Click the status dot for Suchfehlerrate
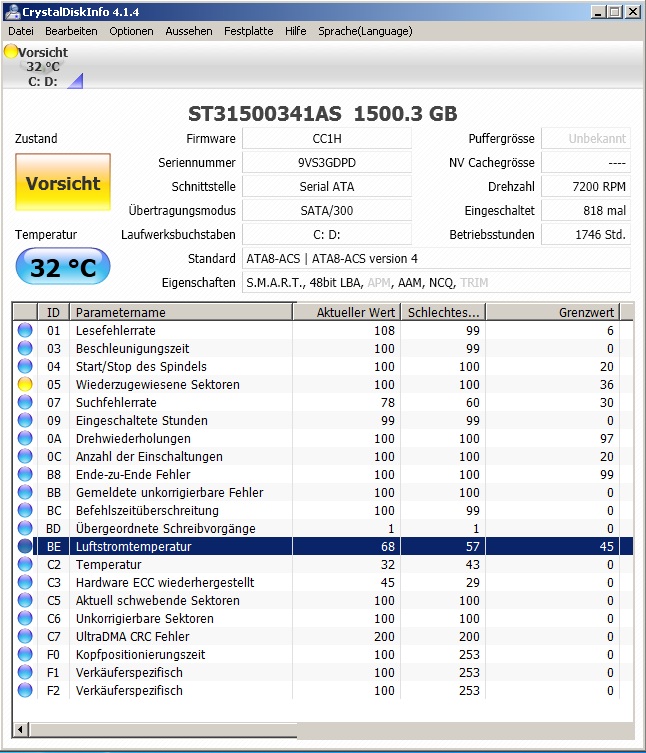Screen dimensions: 646x753 (x=25, y=402)
